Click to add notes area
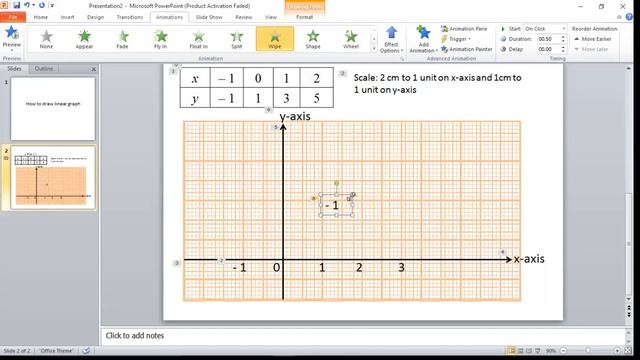The height and width of the screenshot is (360, 640). [363, 336]
